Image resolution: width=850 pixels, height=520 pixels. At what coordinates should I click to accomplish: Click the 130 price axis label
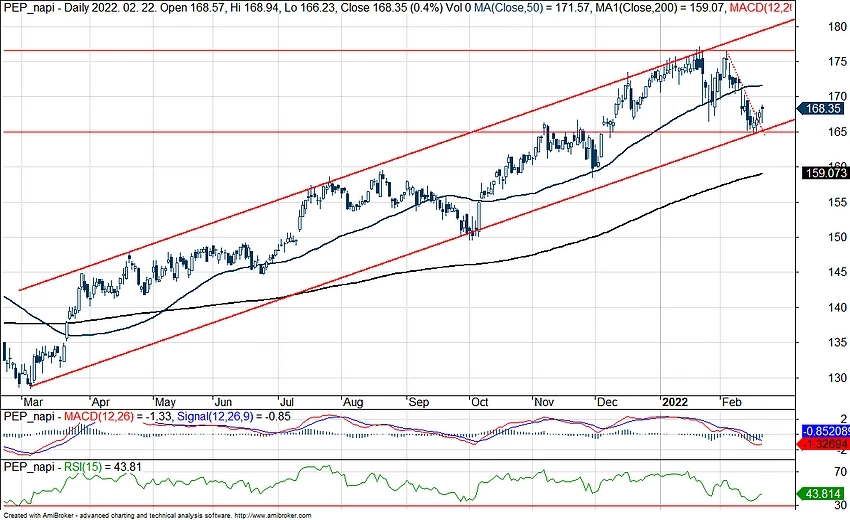[x=838, y=378]
